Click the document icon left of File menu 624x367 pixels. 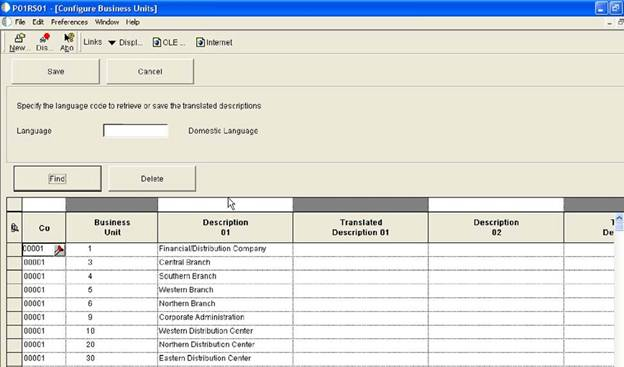[6, 22]
